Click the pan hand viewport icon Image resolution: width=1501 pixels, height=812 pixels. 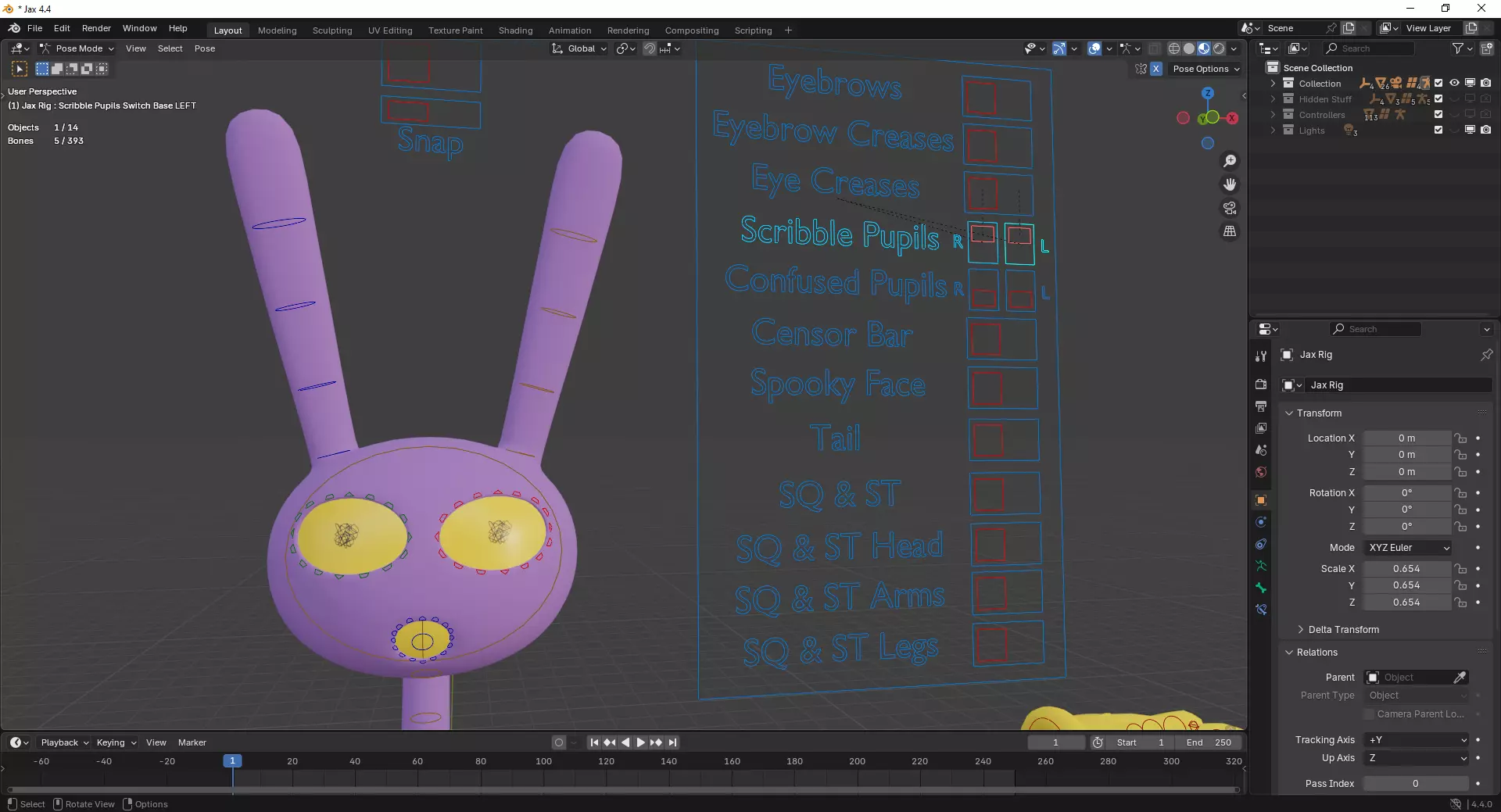coord(1230,184)
